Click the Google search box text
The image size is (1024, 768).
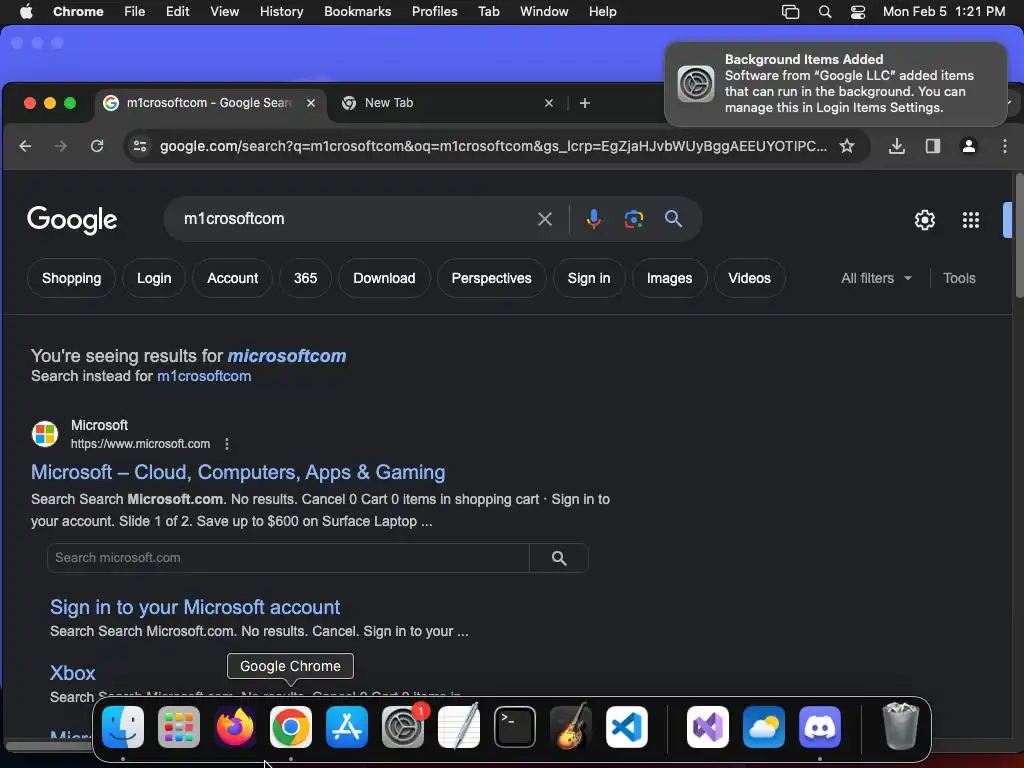pyautogui.click(x=234, y=219)
